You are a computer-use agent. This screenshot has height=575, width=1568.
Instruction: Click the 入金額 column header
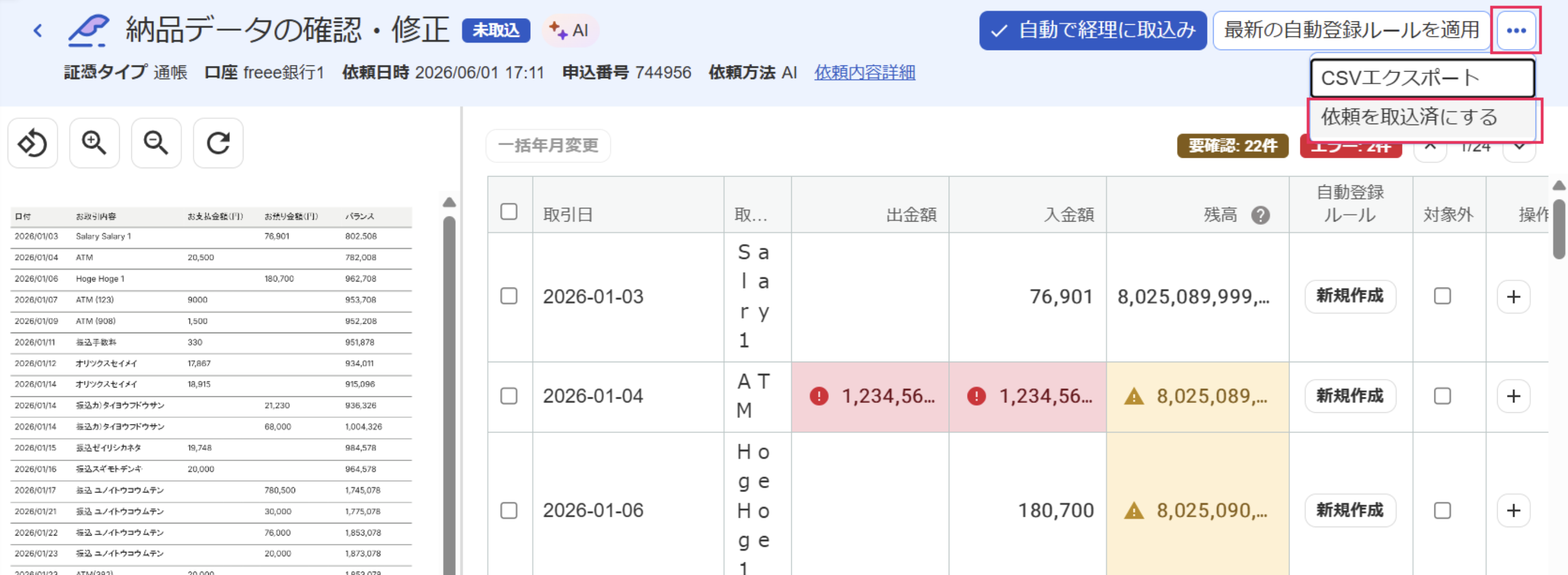pos(1027,205)
